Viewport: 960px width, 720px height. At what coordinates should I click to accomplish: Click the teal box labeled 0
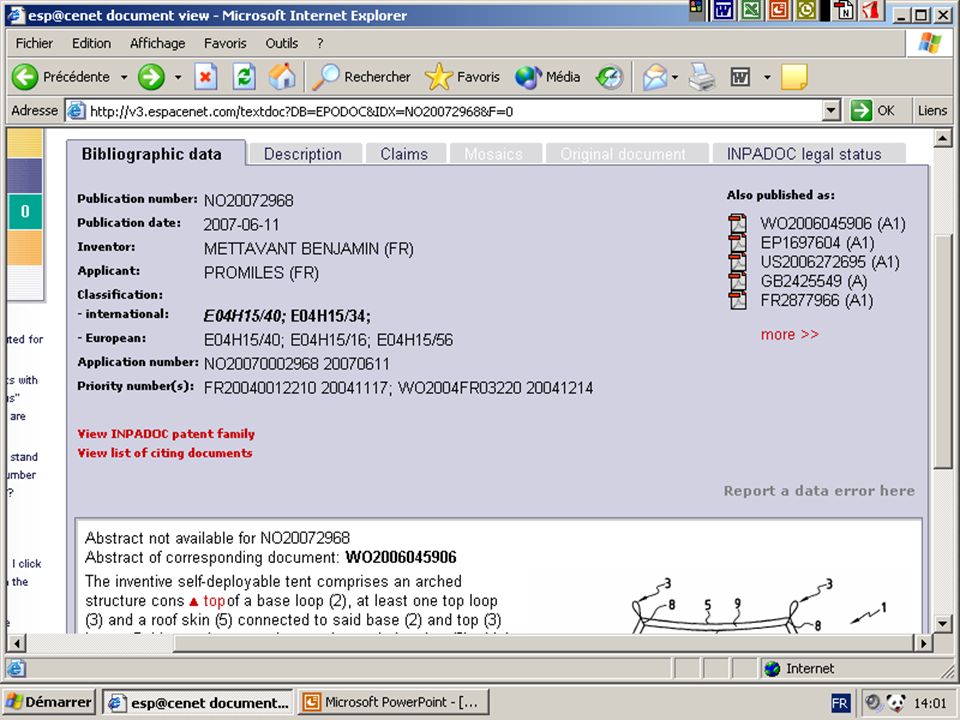(24, 211)
